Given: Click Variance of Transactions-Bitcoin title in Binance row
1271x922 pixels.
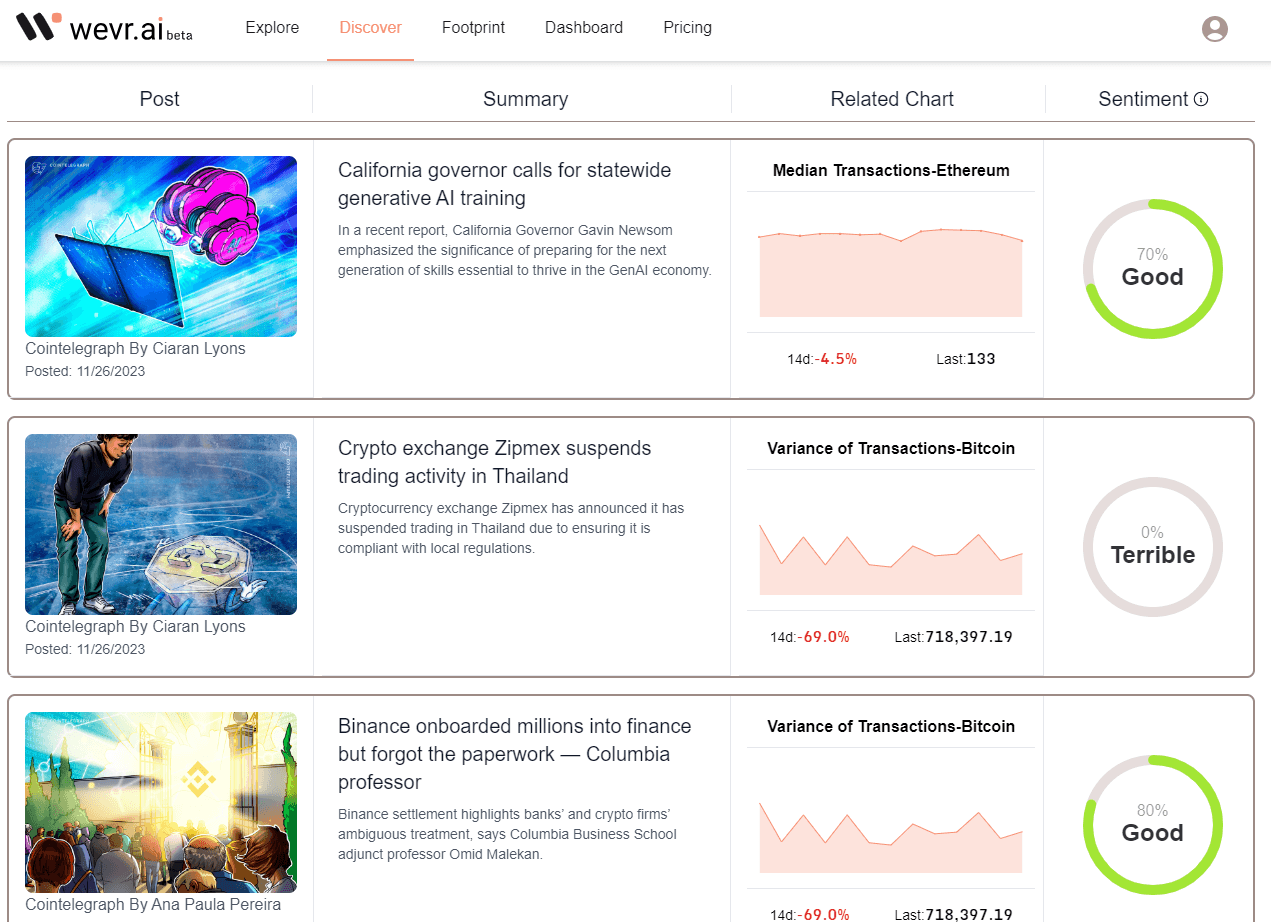Looking at the screenshot, I should coord(891,727).
